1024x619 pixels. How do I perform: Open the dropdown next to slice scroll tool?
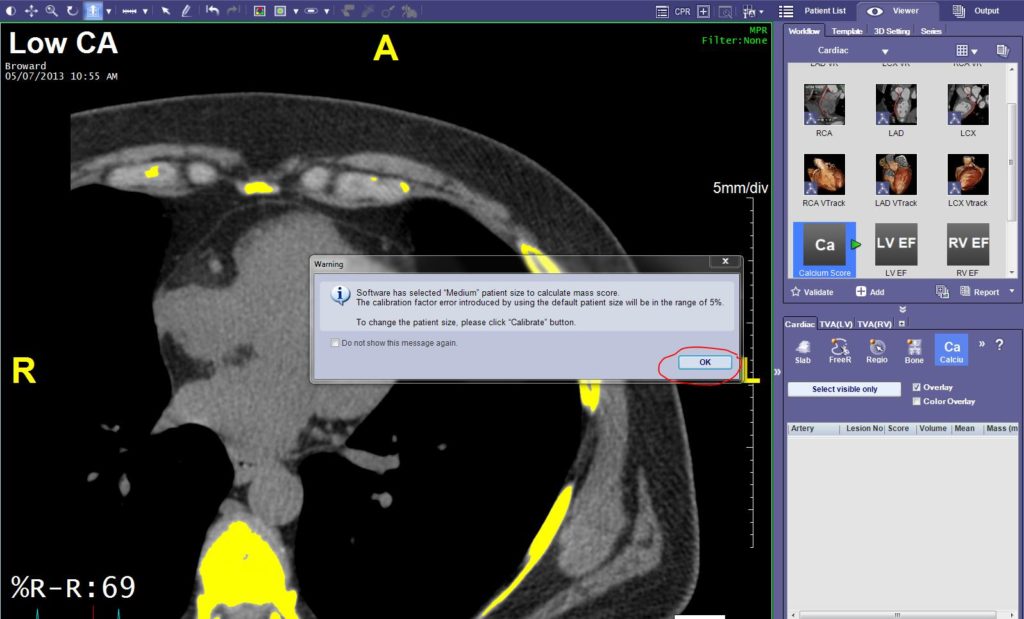[108, 12]
